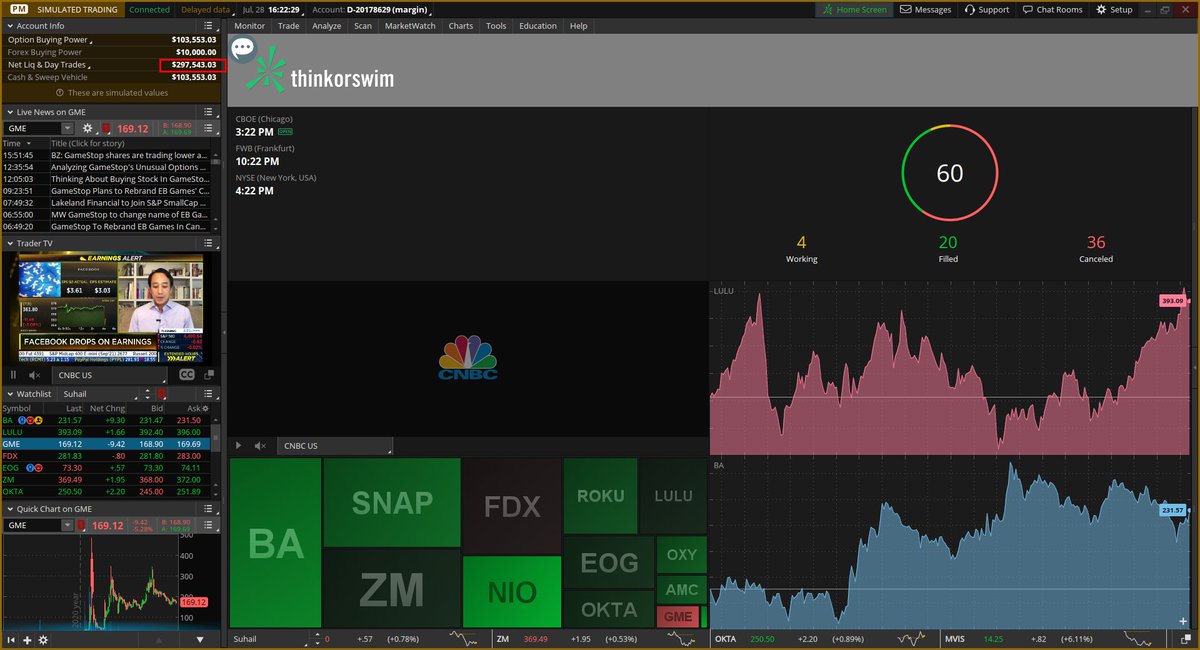Open Trader TV channel list menu icon
This screenshot has width=1200, height=650.
point(108,375)
